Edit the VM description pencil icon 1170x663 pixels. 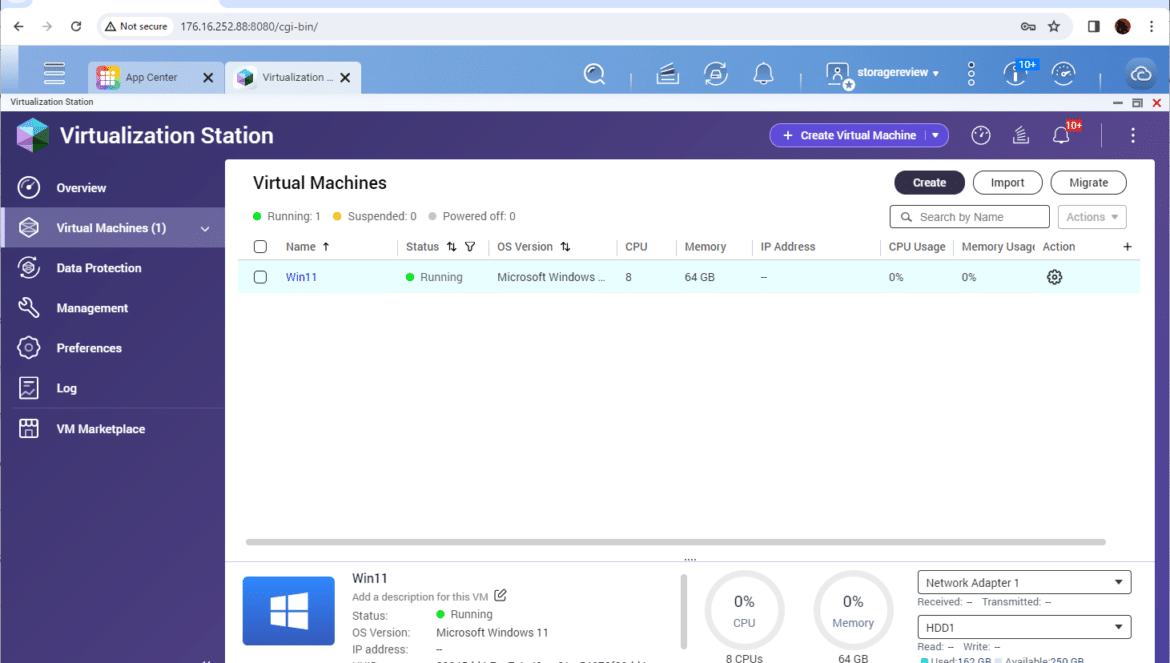[501, 595]
